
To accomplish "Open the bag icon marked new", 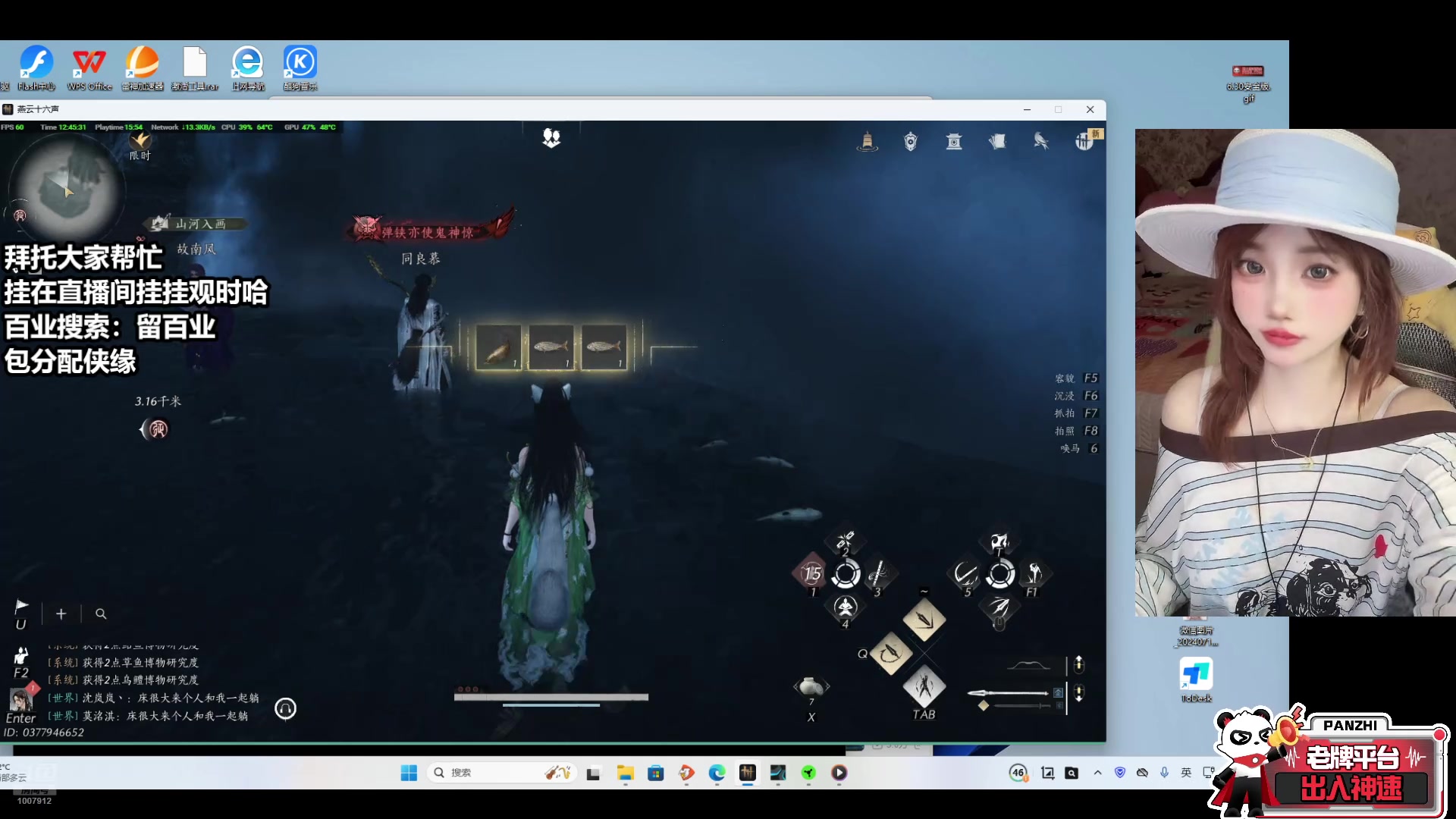I will point(1085,141).
